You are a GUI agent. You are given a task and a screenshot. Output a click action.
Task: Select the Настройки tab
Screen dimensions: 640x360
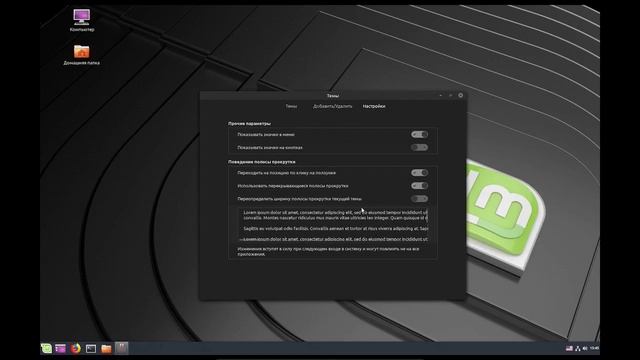click(x=374, y=106)
